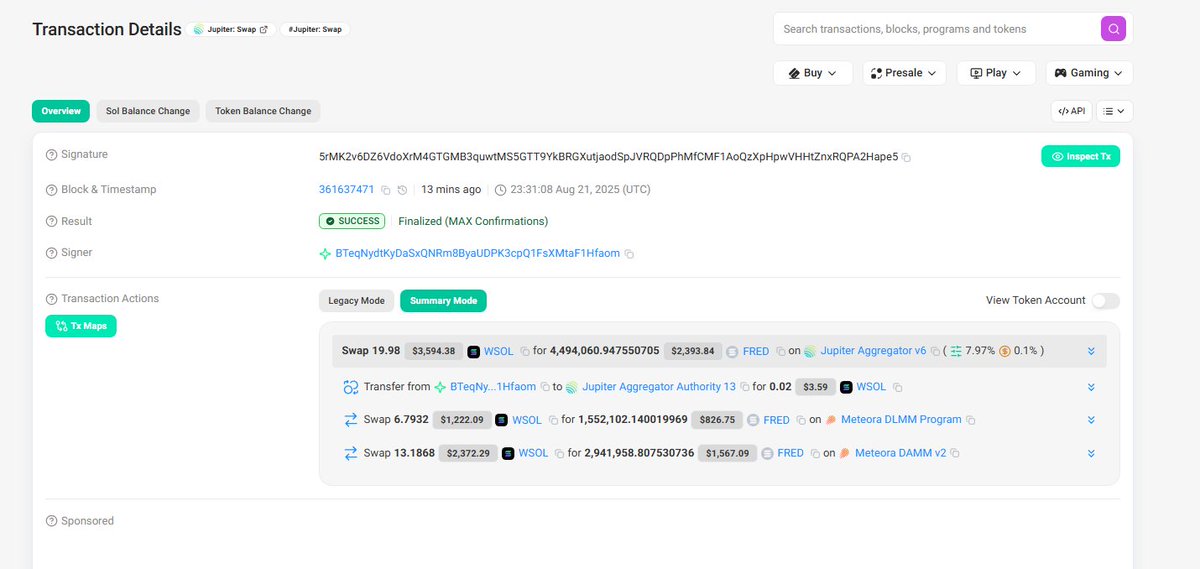Click the $826.75 value badge
Viewport: 1200px width, 569px height.
pyautogui.click(x=718, y=420)
